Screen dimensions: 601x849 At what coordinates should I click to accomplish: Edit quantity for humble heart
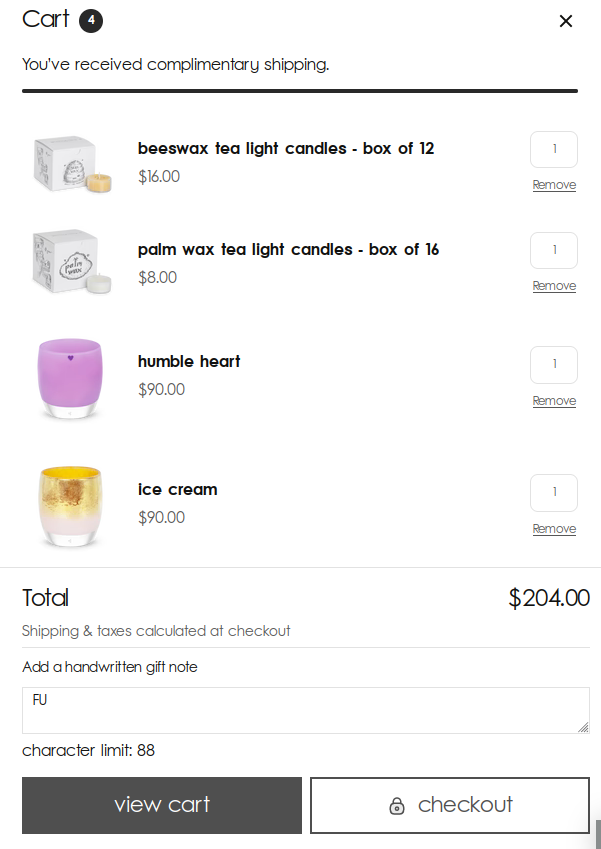point(554,365)
